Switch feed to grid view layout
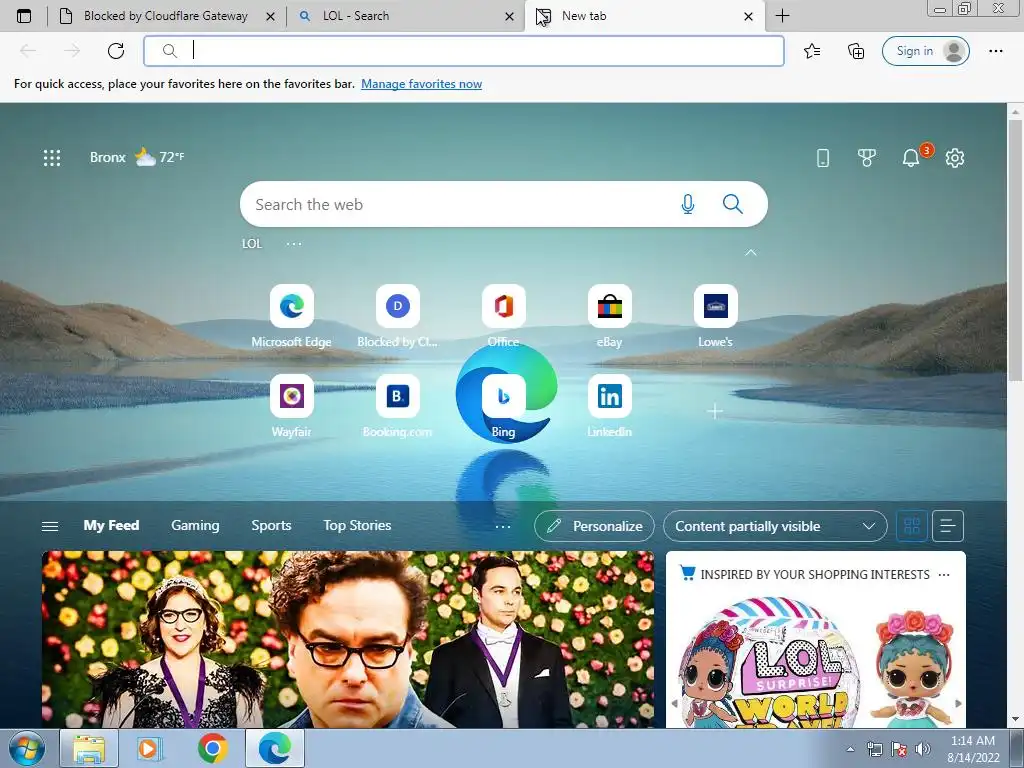The image size is (1024, 768). pos(912,526)
